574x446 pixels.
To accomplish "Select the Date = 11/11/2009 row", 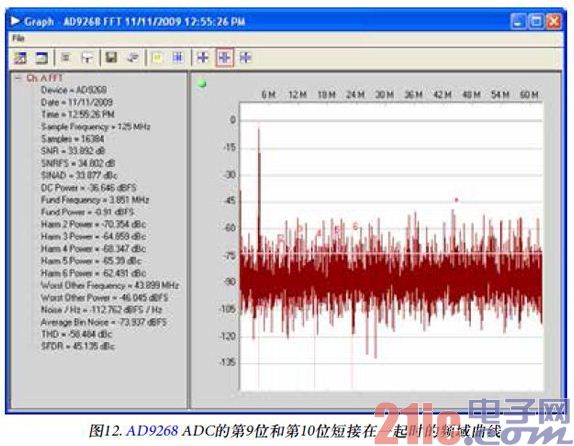I will (77, 102).
